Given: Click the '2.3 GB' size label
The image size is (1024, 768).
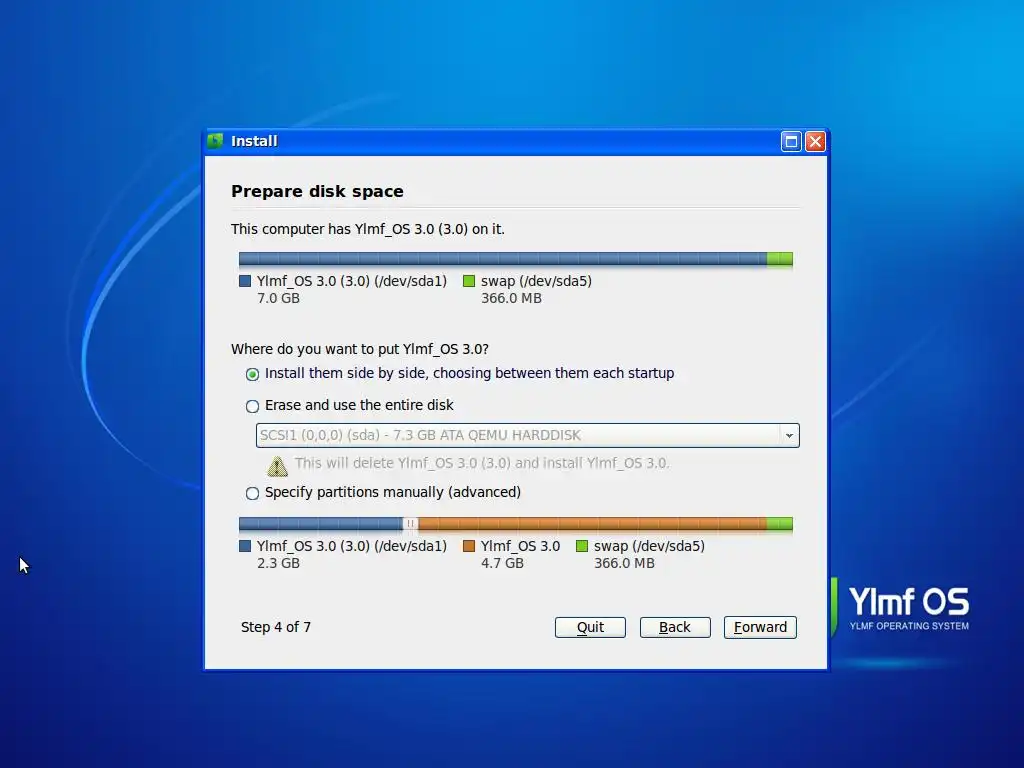Looking at the screenshot, I should (278, 564).
